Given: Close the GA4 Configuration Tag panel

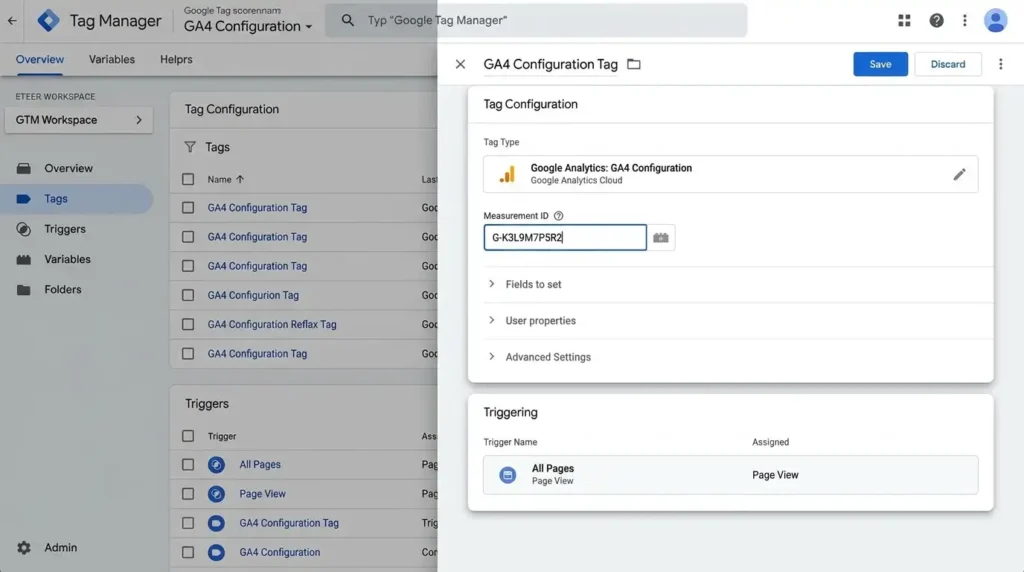Looking at the screenshot, I should 460,64.
